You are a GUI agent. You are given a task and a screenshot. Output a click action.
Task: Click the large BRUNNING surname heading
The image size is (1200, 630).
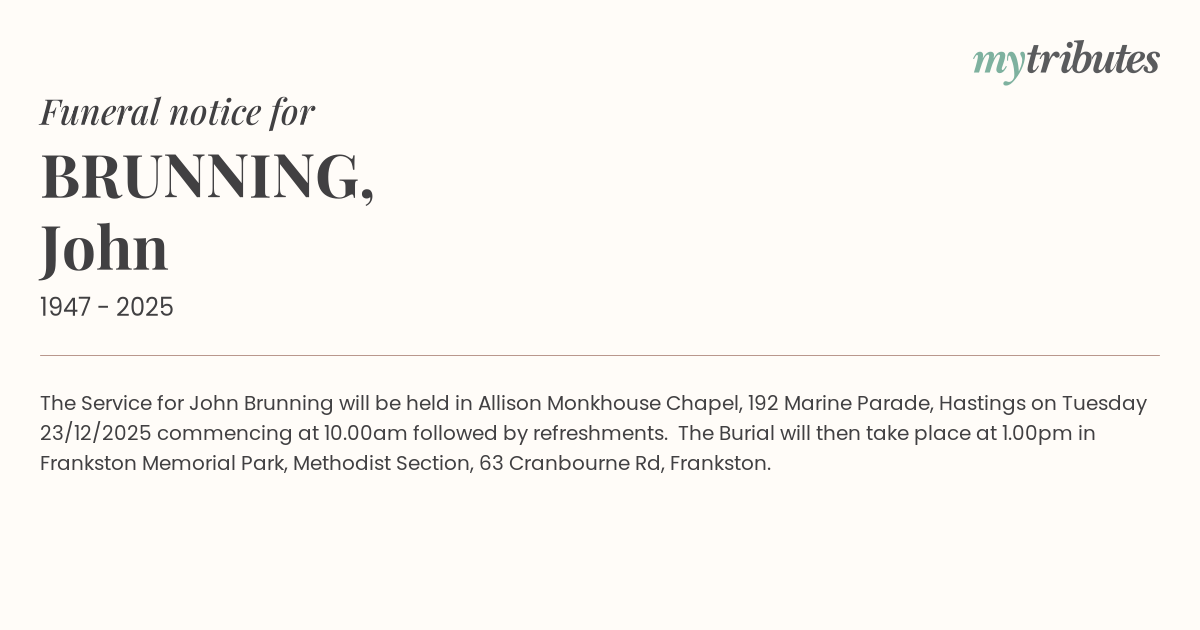206,177
